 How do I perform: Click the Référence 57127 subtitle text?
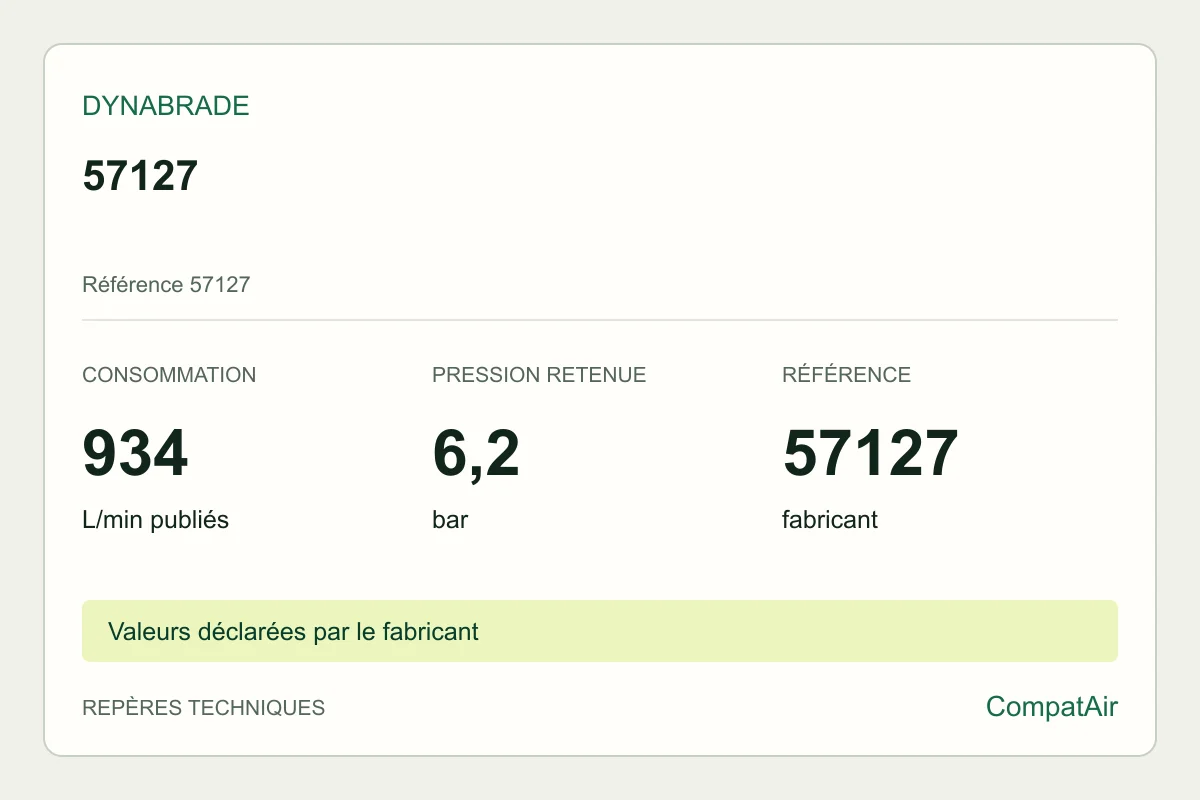(x=166, y=285)
